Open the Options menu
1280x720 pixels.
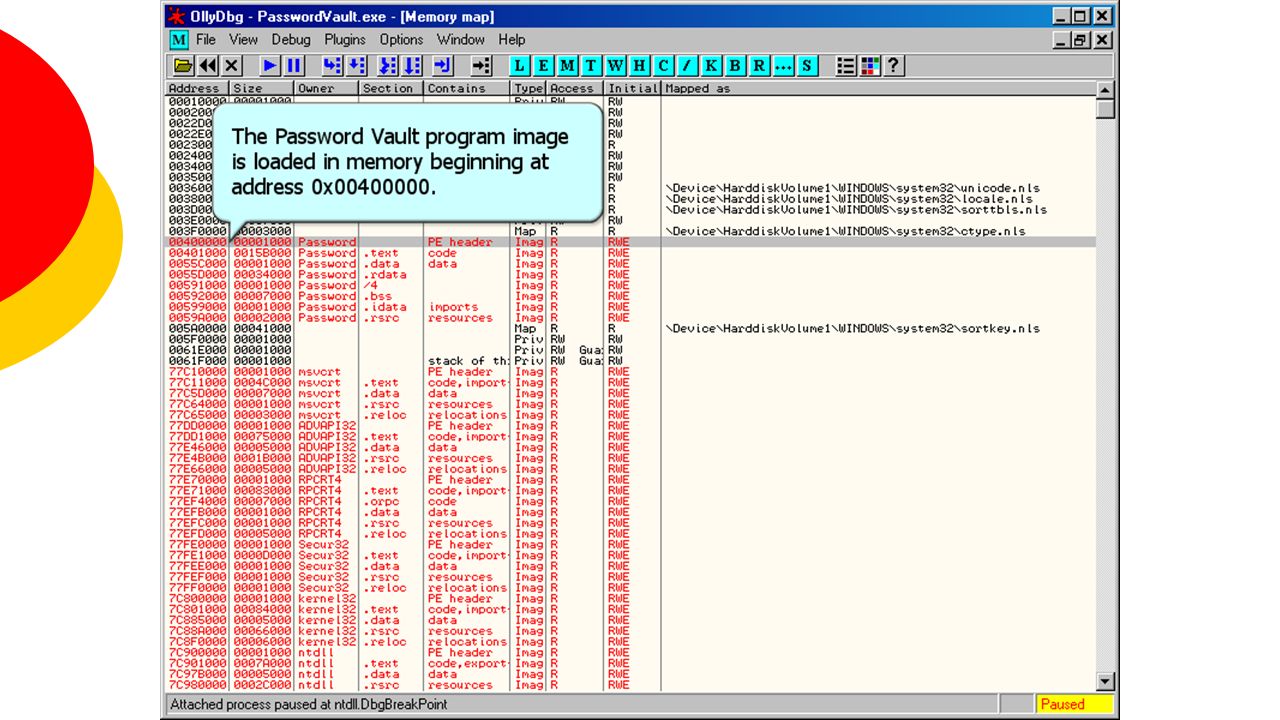401,40
